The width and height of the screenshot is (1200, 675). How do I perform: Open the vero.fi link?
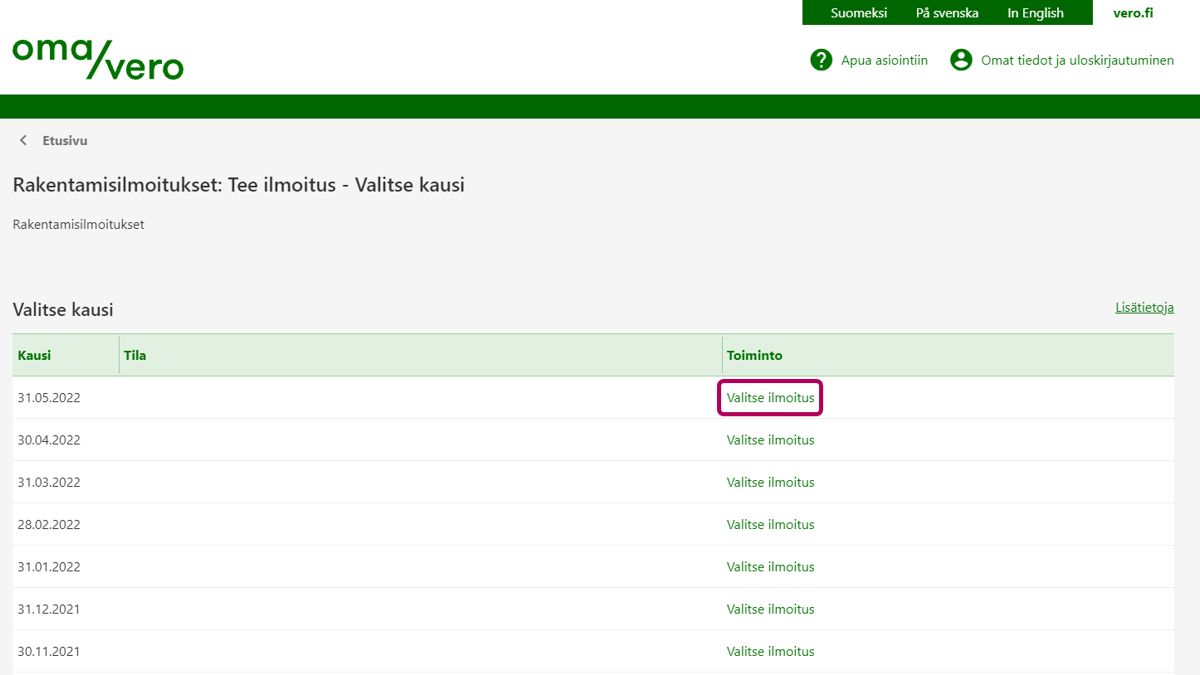point(1133,13)
